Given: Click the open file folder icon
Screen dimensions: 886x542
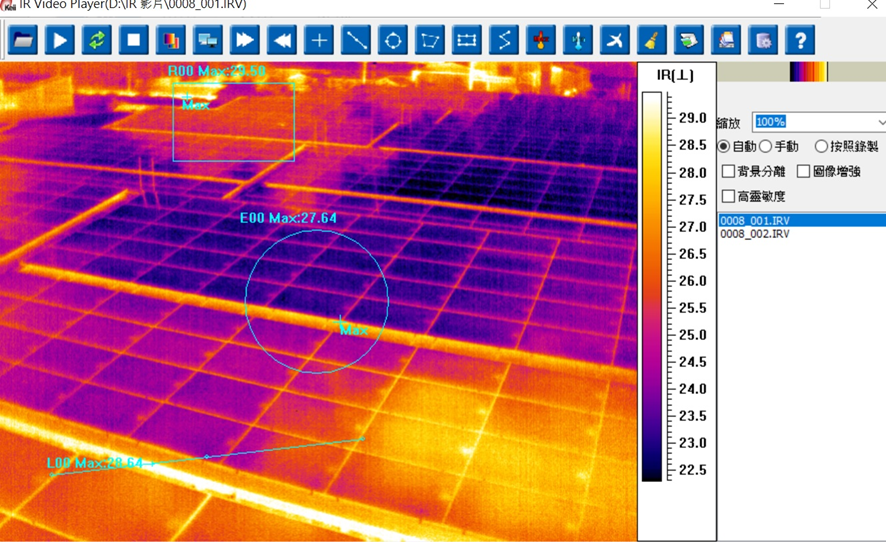Looking at the screenshot, I should coord(23,40).
